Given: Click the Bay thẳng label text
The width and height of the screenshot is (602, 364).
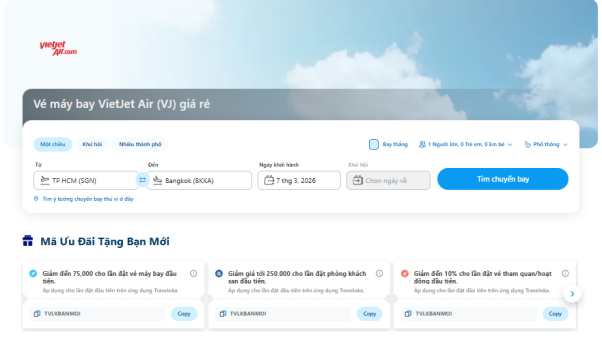Looking at the screenshot, I should (x=395, y=144).
